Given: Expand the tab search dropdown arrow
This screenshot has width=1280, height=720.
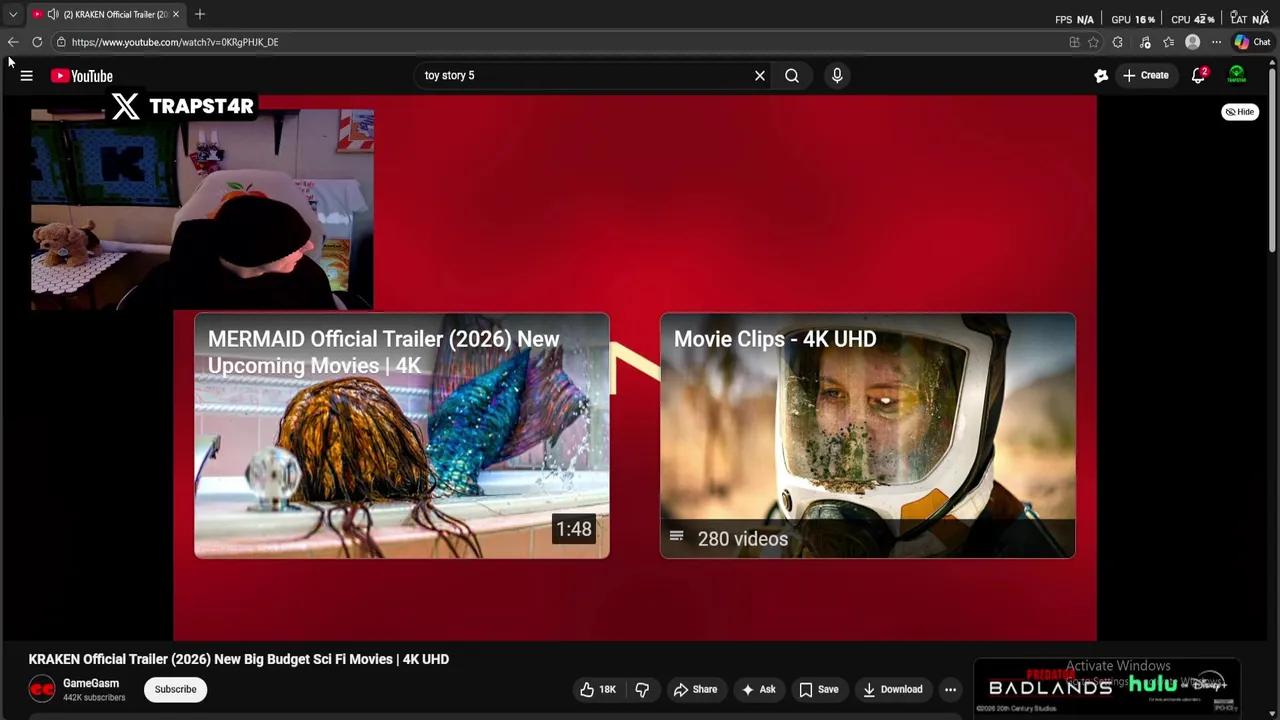Looking at the screenshot, I should pyautogui.click(x=13, y=14).
